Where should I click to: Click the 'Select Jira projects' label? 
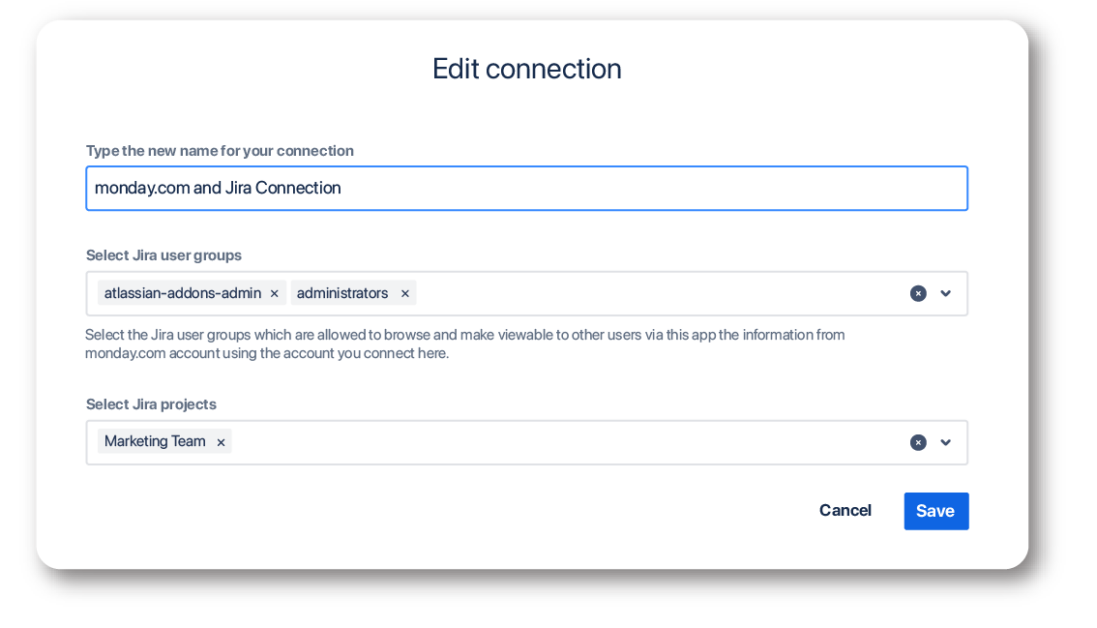151,404
